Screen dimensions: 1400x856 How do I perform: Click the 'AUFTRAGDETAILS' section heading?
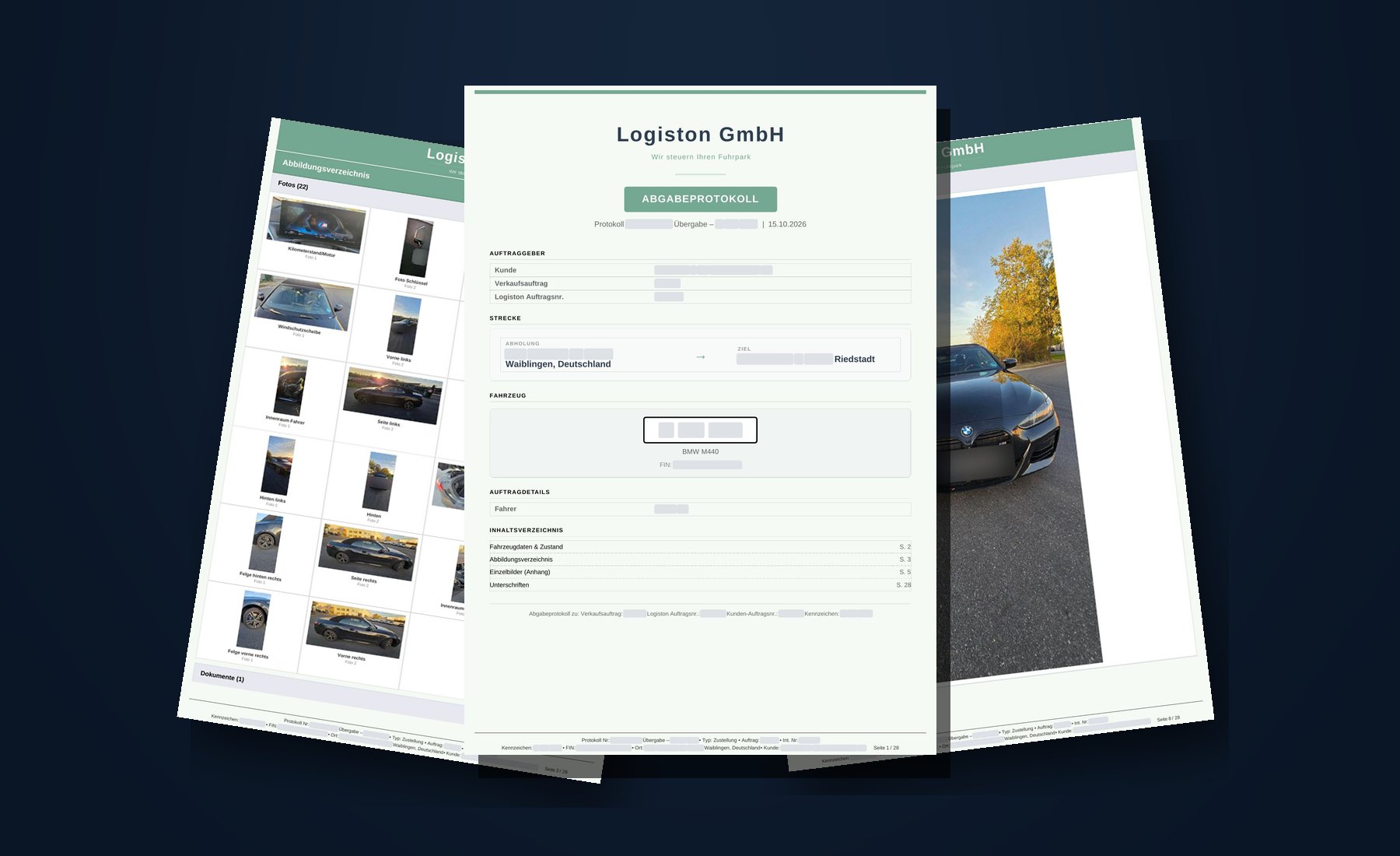pyautogui.click(x=520, y=493)
